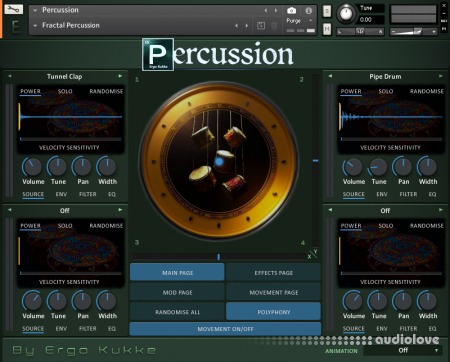Previous sound arrow on bottom-right Off layer
Screen dimensions: 450x362
pos(330,210)
